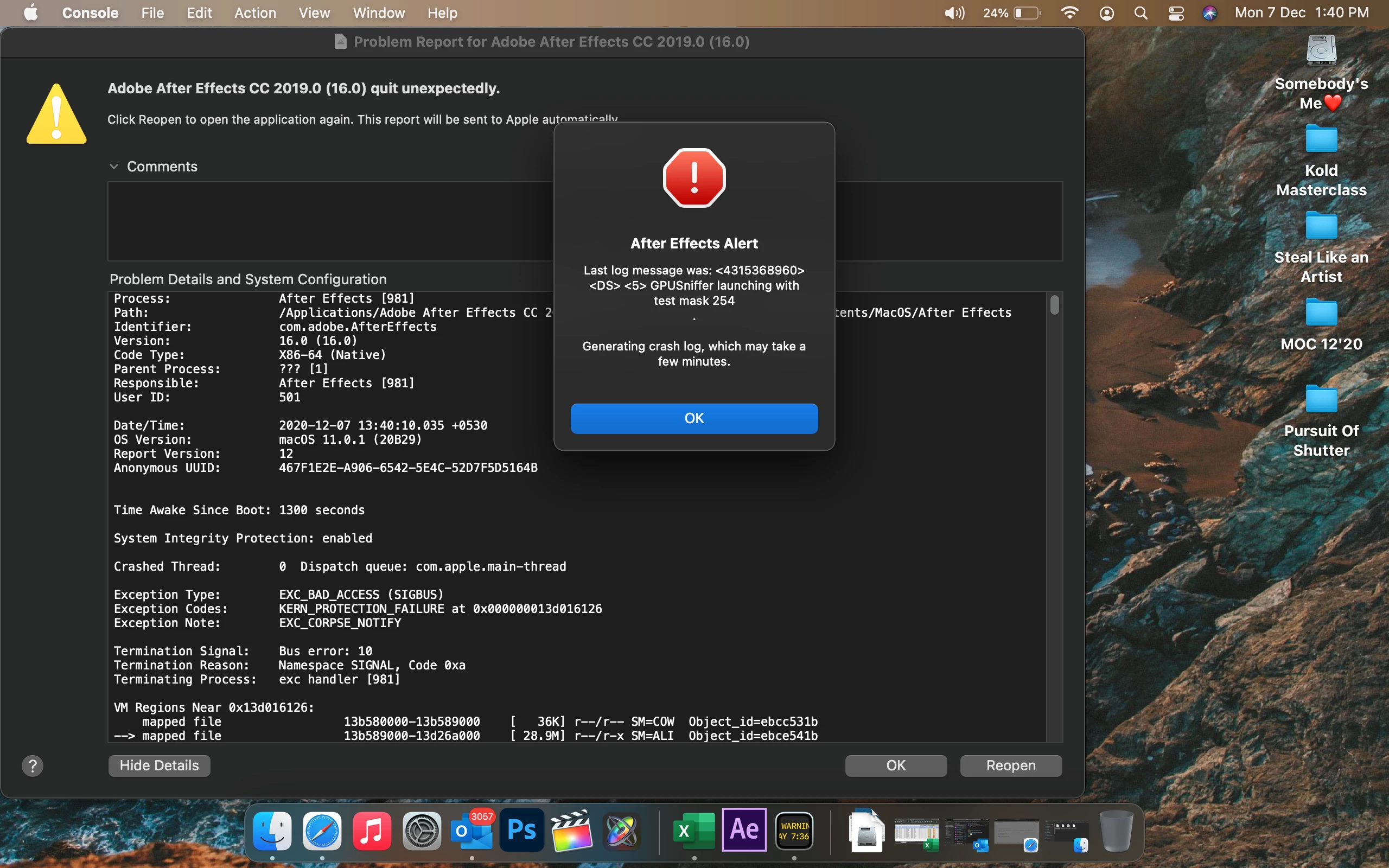Launch Photoshop from the Dock
The height and width of the screenshot is (868, 1389).
(x=522, y=830)
